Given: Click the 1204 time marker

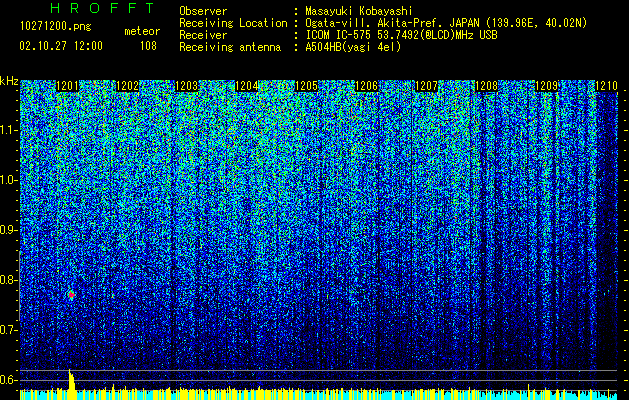Looking at the screenshot, I should pos(247,86).
